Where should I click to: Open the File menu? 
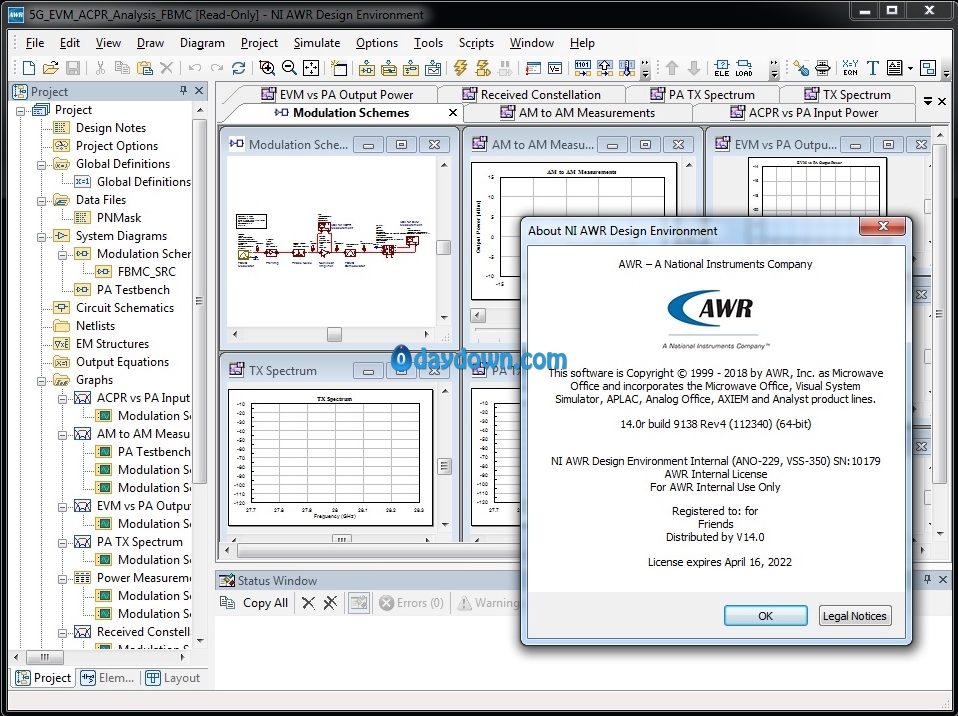(35, 43)
